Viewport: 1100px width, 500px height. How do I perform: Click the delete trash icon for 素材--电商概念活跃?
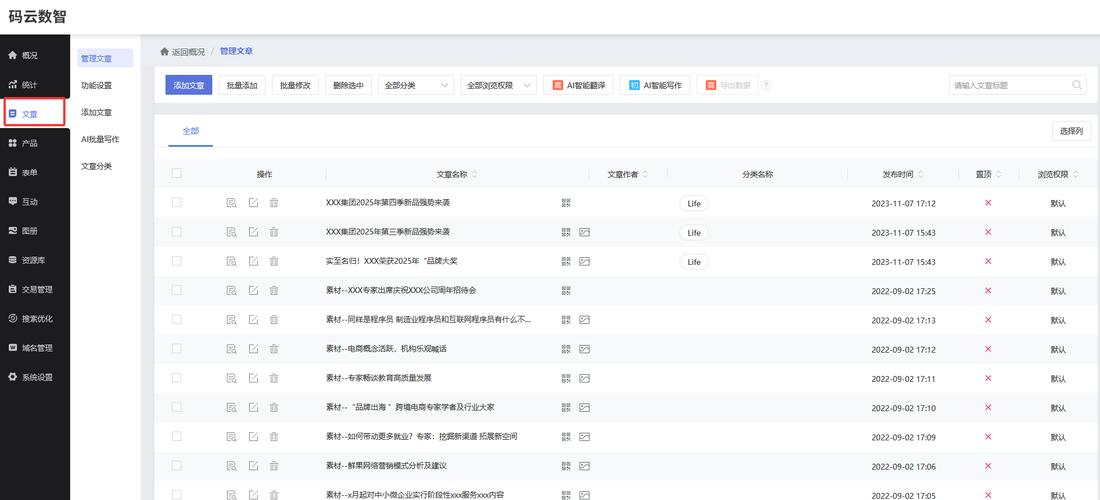274,349
